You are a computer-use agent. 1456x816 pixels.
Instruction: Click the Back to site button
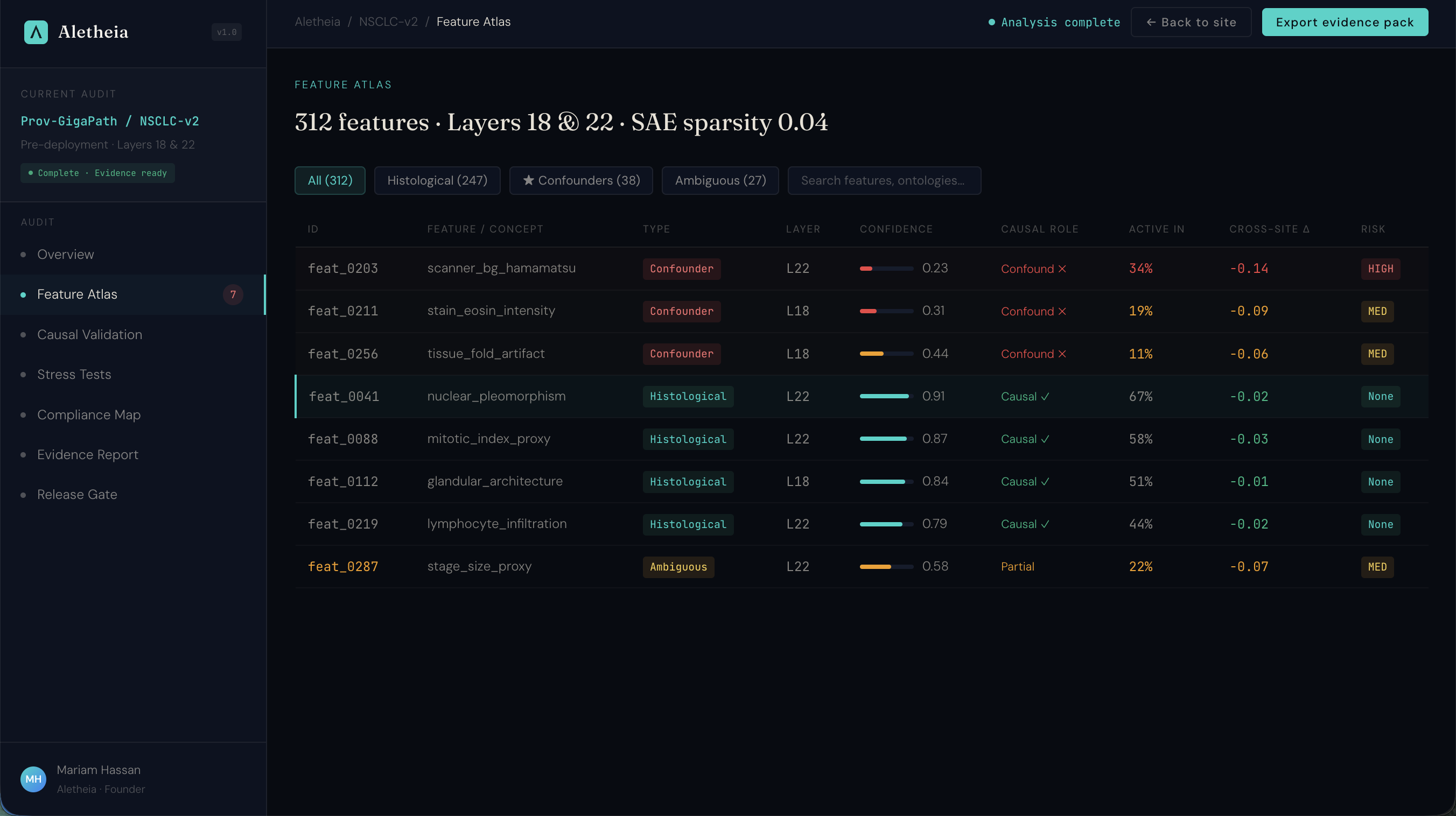pos(1191,22)
